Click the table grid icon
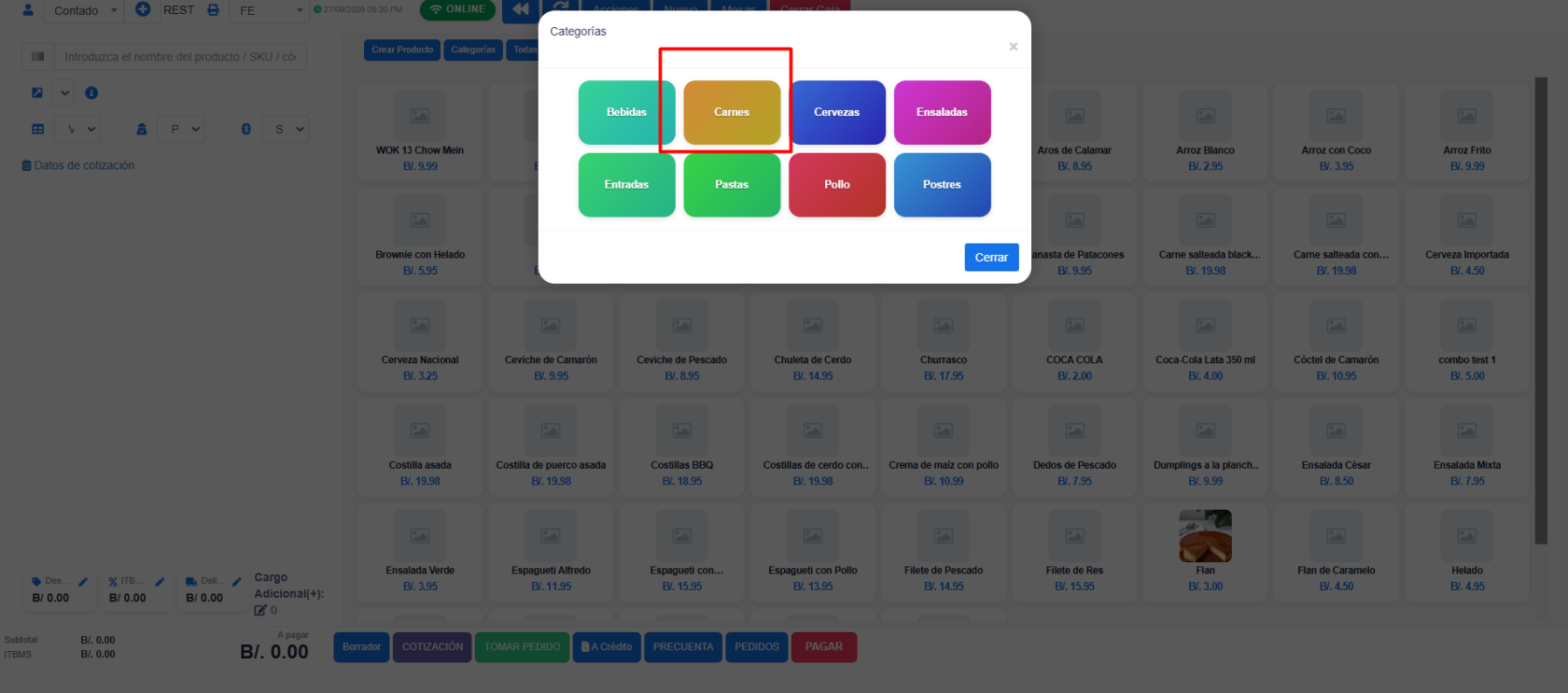The height and width of the screenshot is (693, 1568). coord(38,129)
